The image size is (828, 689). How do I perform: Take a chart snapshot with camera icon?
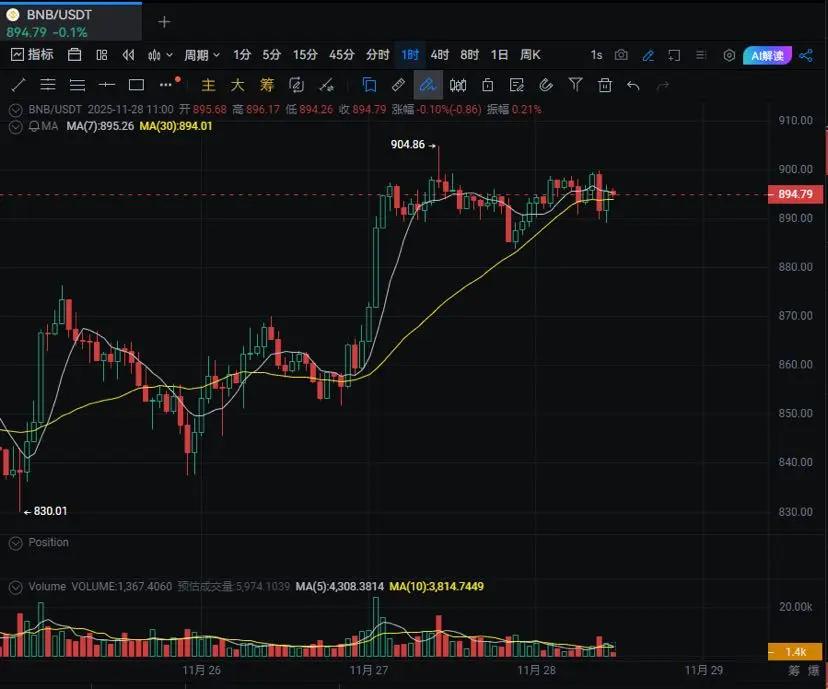[621, 55]
